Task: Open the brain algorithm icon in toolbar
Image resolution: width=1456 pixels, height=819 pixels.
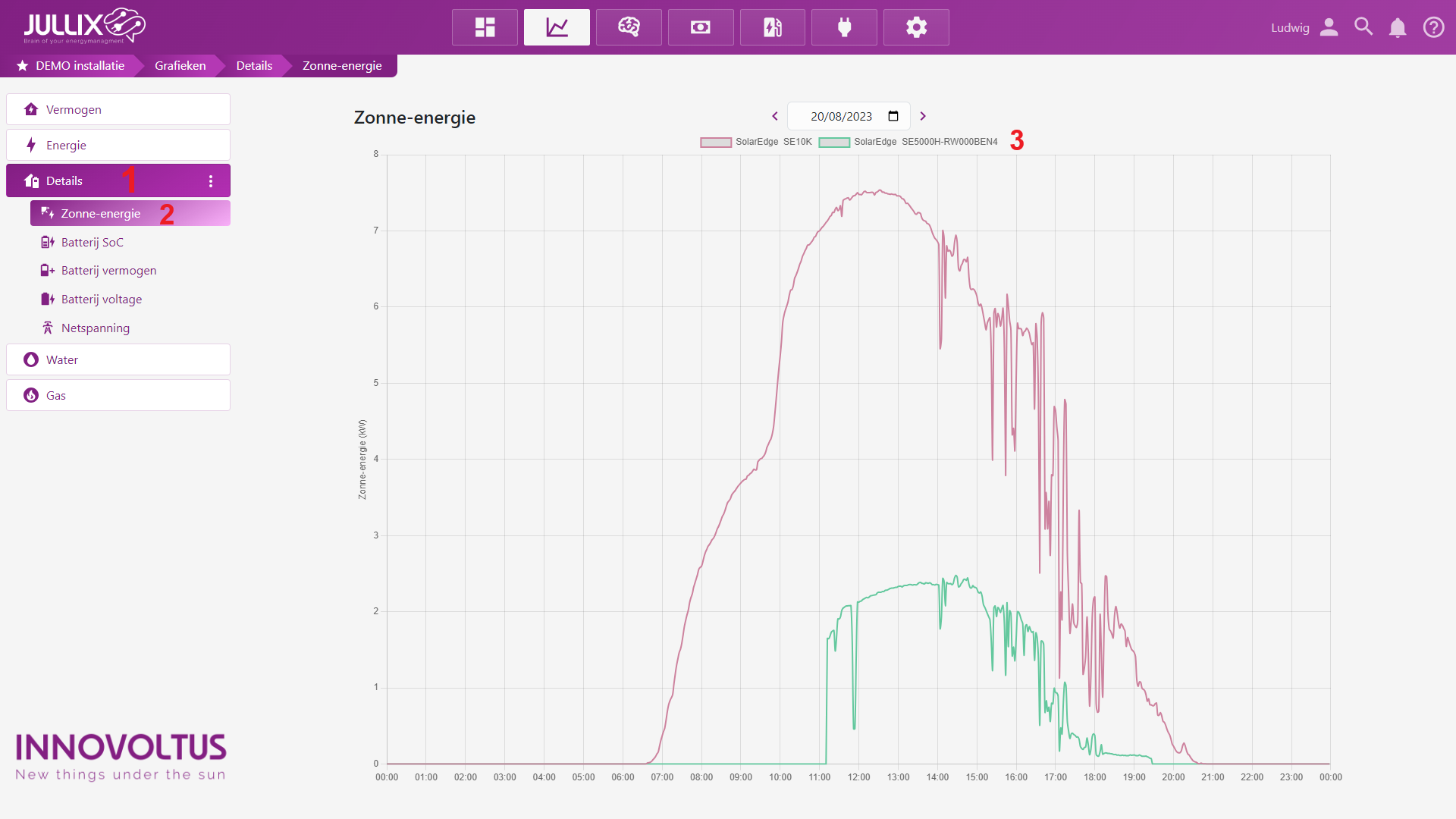Action: tap(629, 27)
